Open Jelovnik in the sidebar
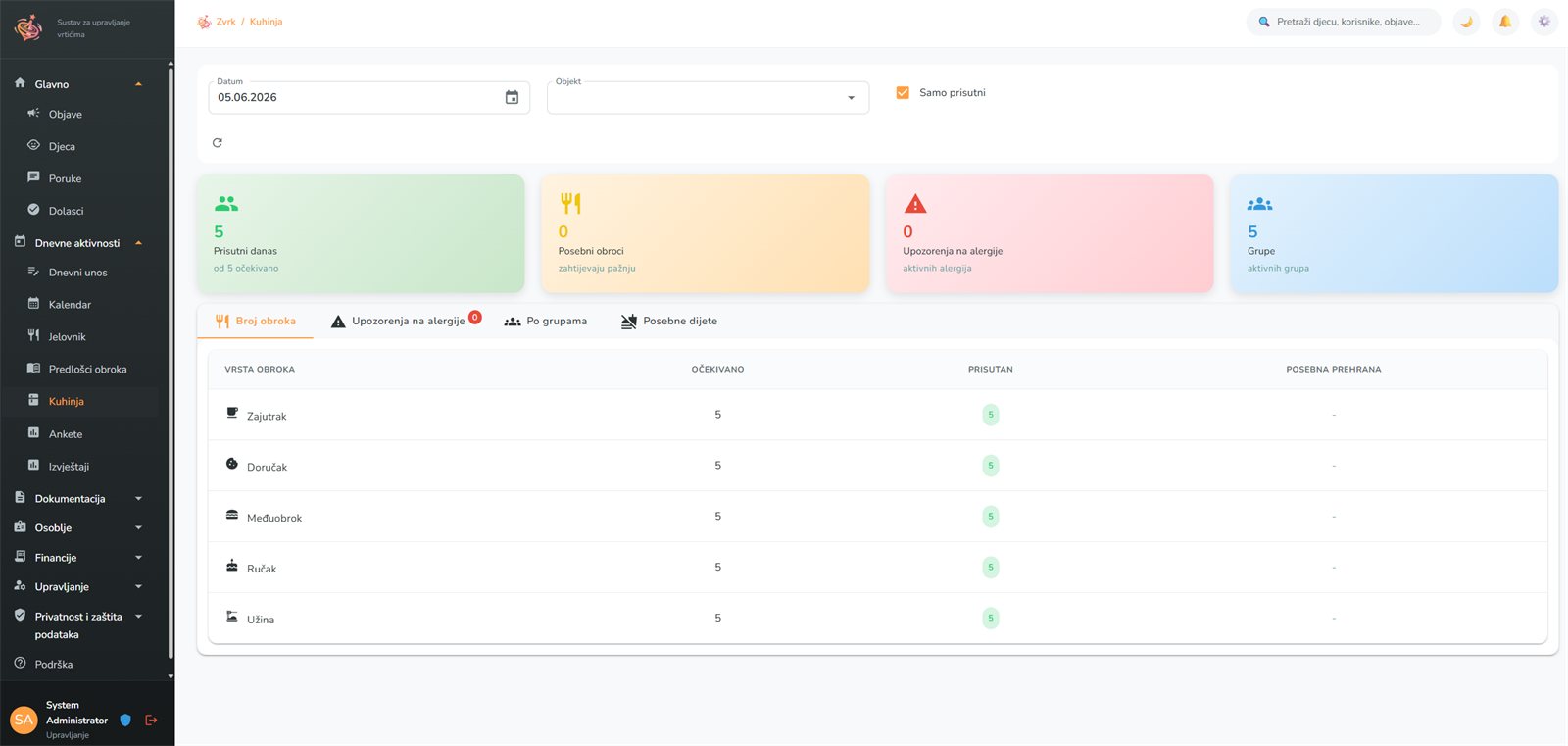The width and height of the screenshot is (1568, 746). [x=68, y=337]
